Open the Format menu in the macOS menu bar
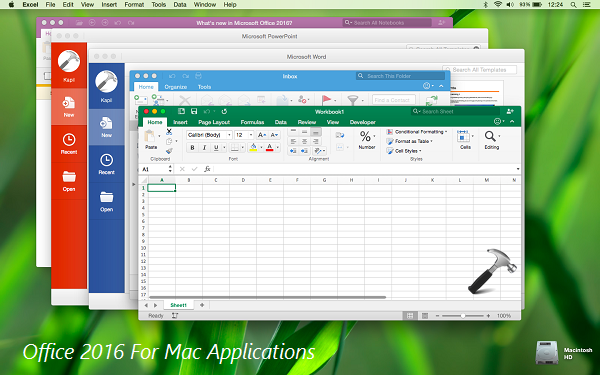Image resolution: width=600 pixels, height=375 pixels. coord(134,5)
